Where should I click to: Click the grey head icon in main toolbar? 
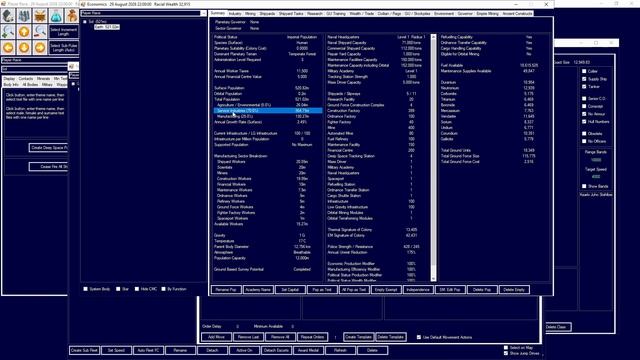pyautogui.click(x=8, y=16)
